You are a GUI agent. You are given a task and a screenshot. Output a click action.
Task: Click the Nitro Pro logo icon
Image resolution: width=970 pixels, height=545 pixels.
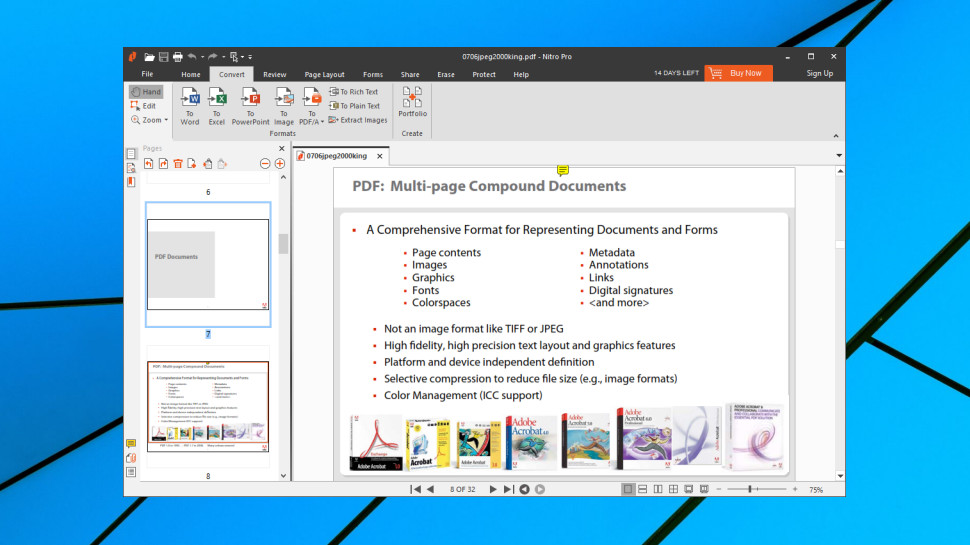tap(132, 57)
